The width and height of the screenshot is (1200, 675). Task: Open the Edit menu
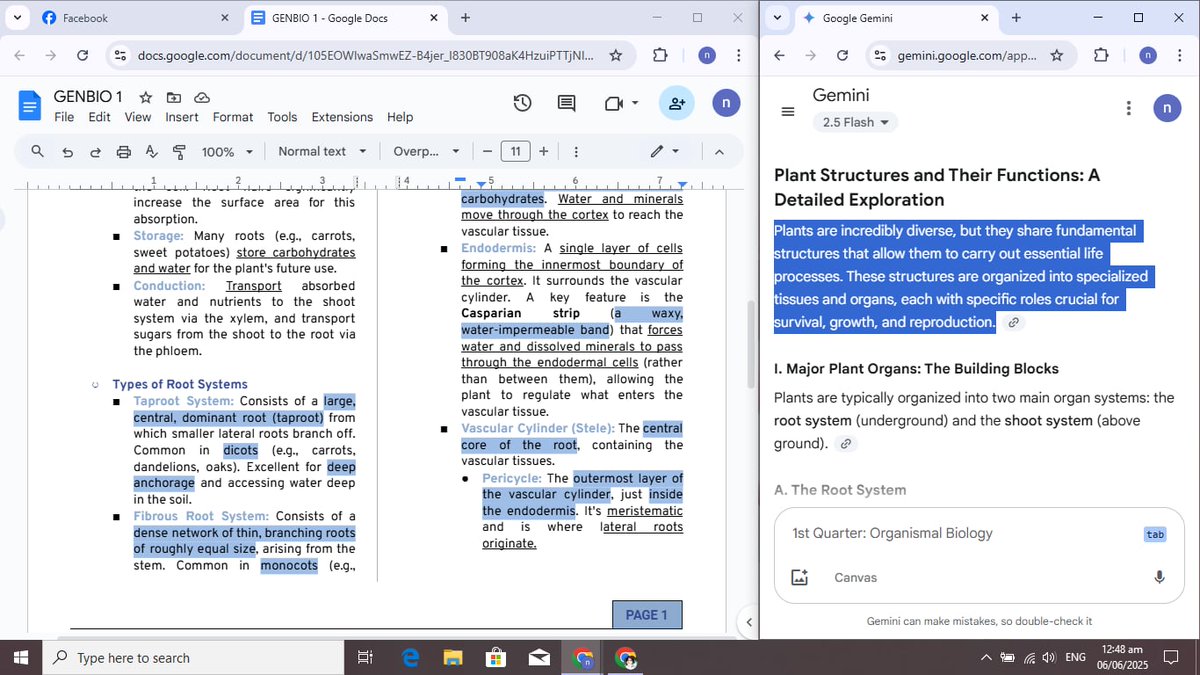(99, 117)
